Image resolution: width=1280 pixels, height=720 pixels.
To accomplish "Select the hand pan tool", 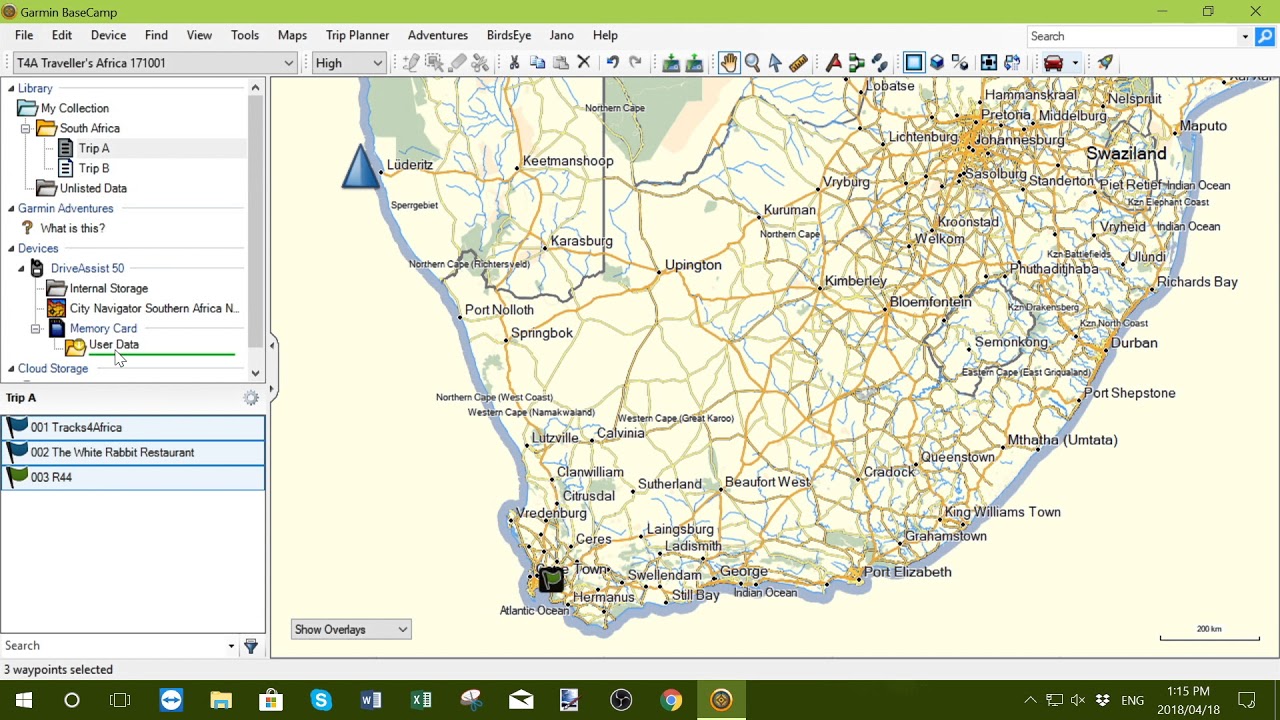I will pos(728,63).
